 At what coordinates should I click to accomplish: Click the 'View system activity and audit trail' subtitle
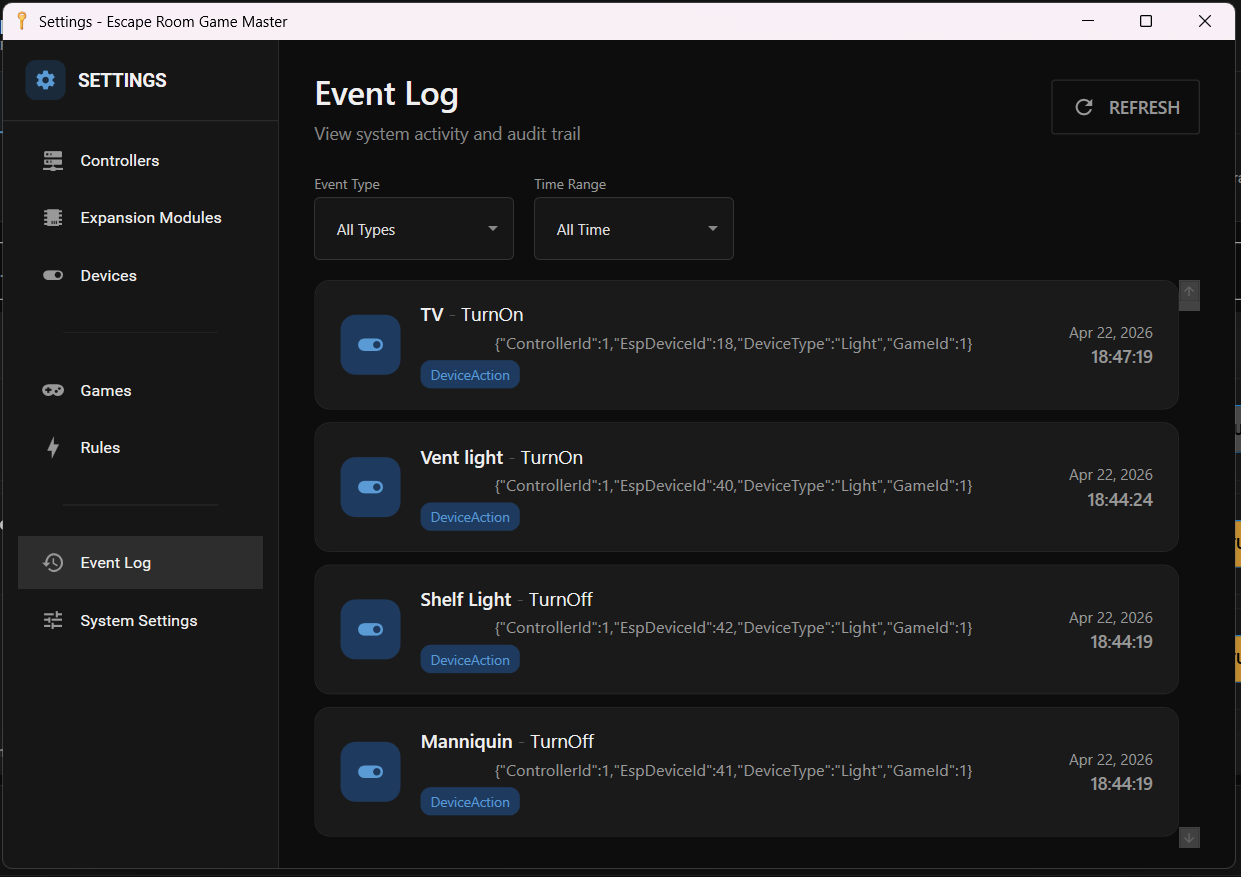[447, 134]
